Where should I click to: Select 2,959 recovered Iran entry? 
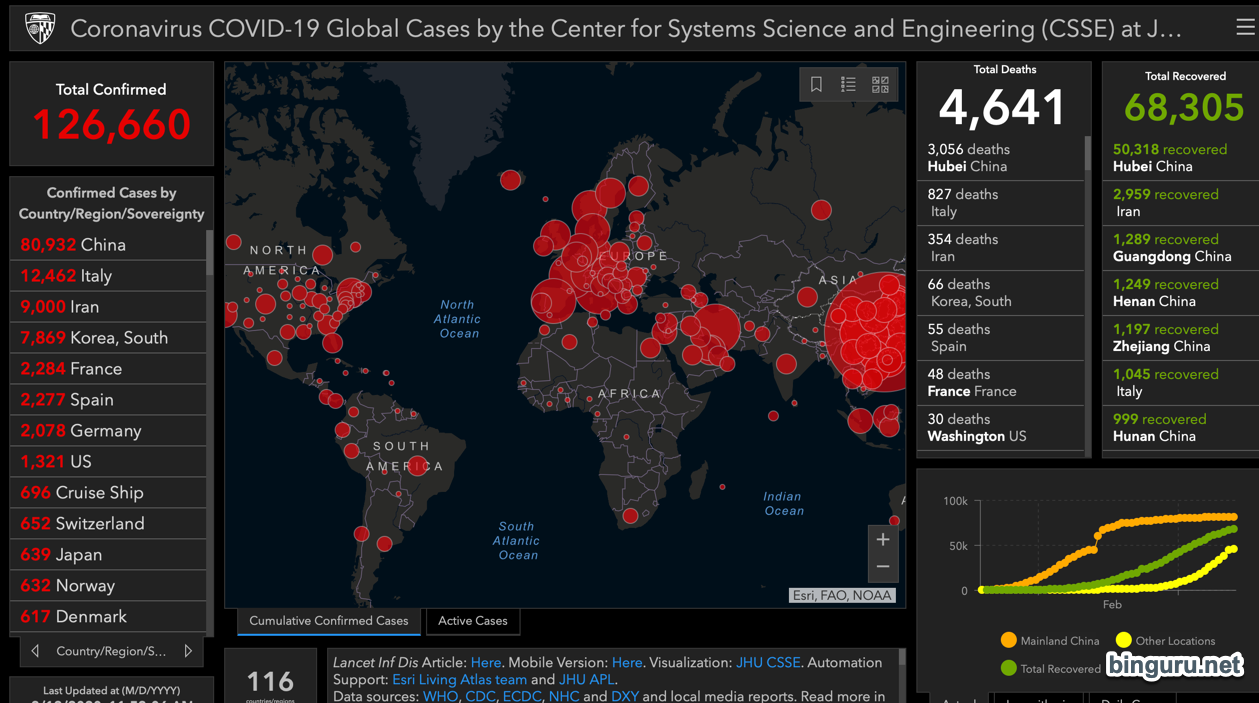[1181, 203]
